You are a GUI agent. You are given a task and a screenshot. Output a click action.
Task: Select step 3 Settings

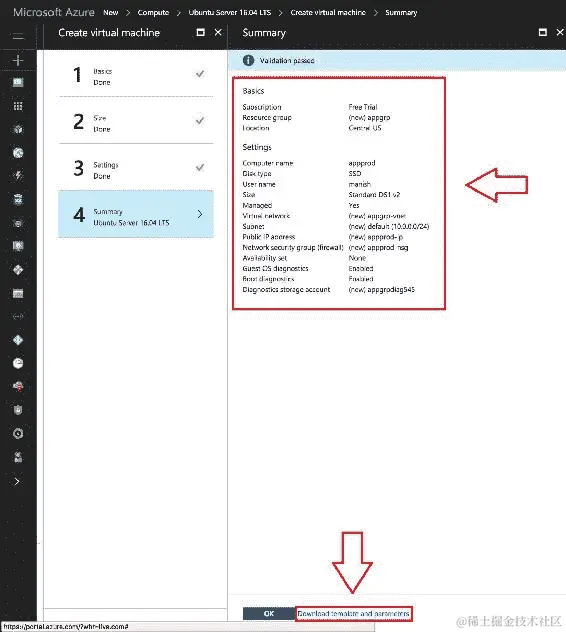[x=136, y=169]
